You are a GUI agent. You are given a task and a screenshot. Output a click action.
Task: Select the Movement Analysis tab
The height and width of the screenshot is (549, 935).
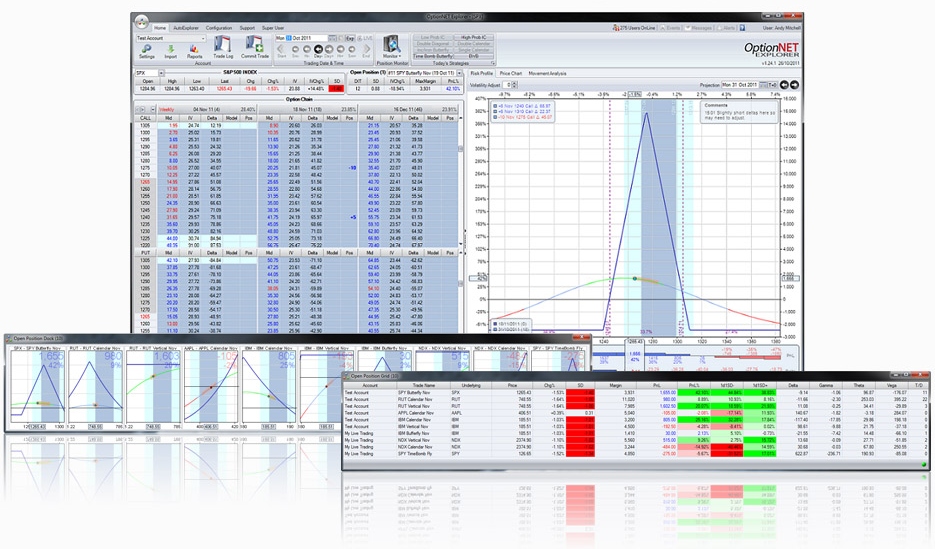547,73
